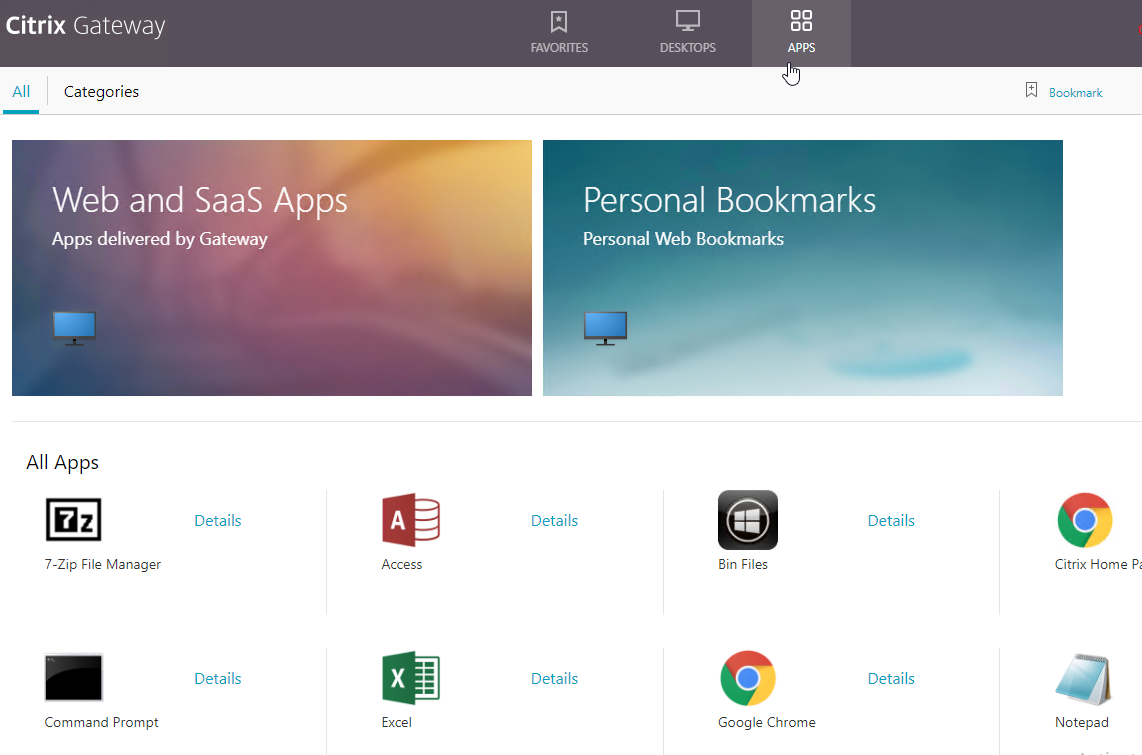Open the Google Chrome app icon
This screenshot has width=1142, height=755.
click(748, 678)
